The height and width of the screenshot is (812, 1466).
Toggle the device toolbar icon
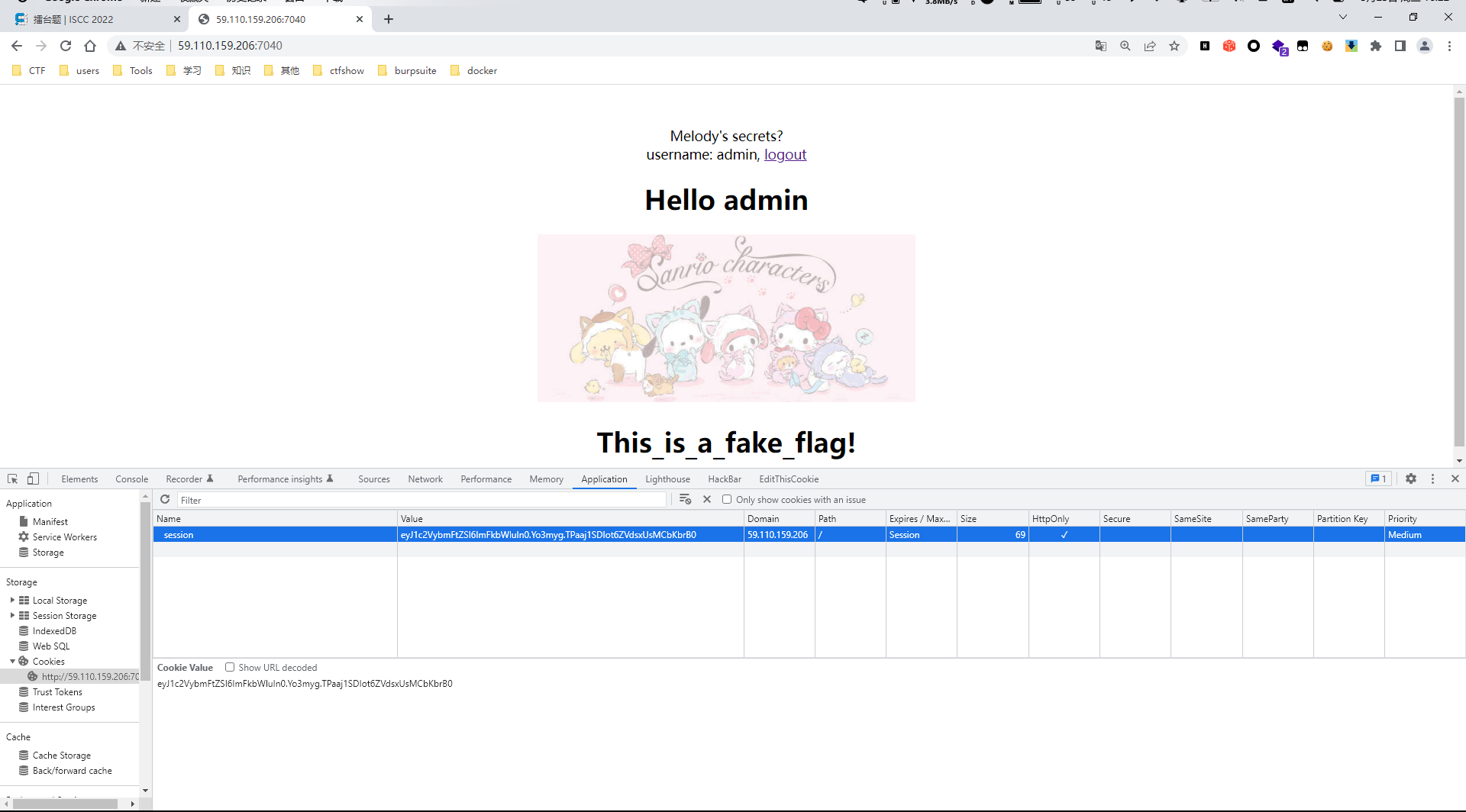(x=33, y=478)
